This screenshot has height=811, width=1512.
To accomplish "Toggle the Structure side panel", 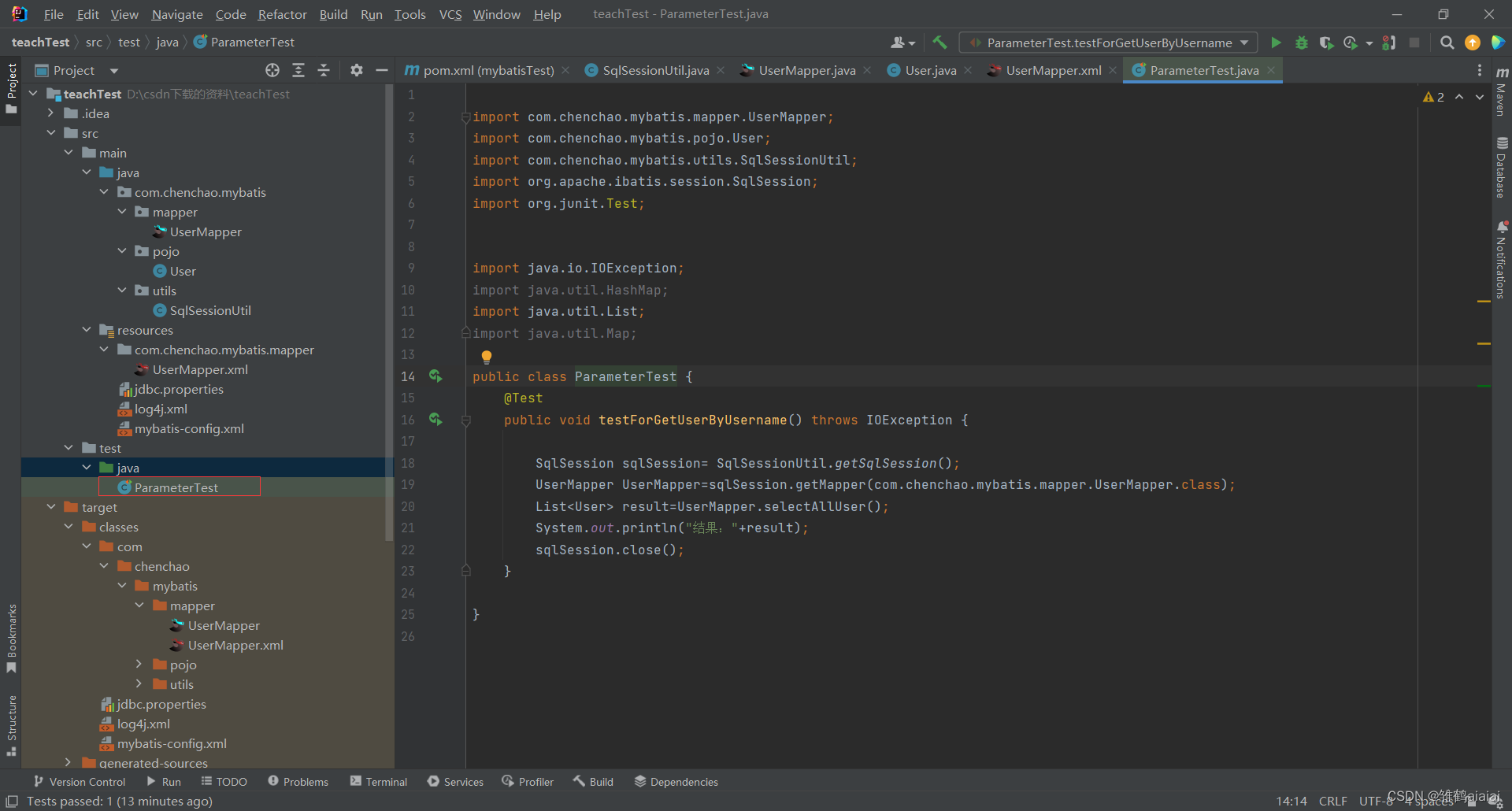I will click(11, 724).
